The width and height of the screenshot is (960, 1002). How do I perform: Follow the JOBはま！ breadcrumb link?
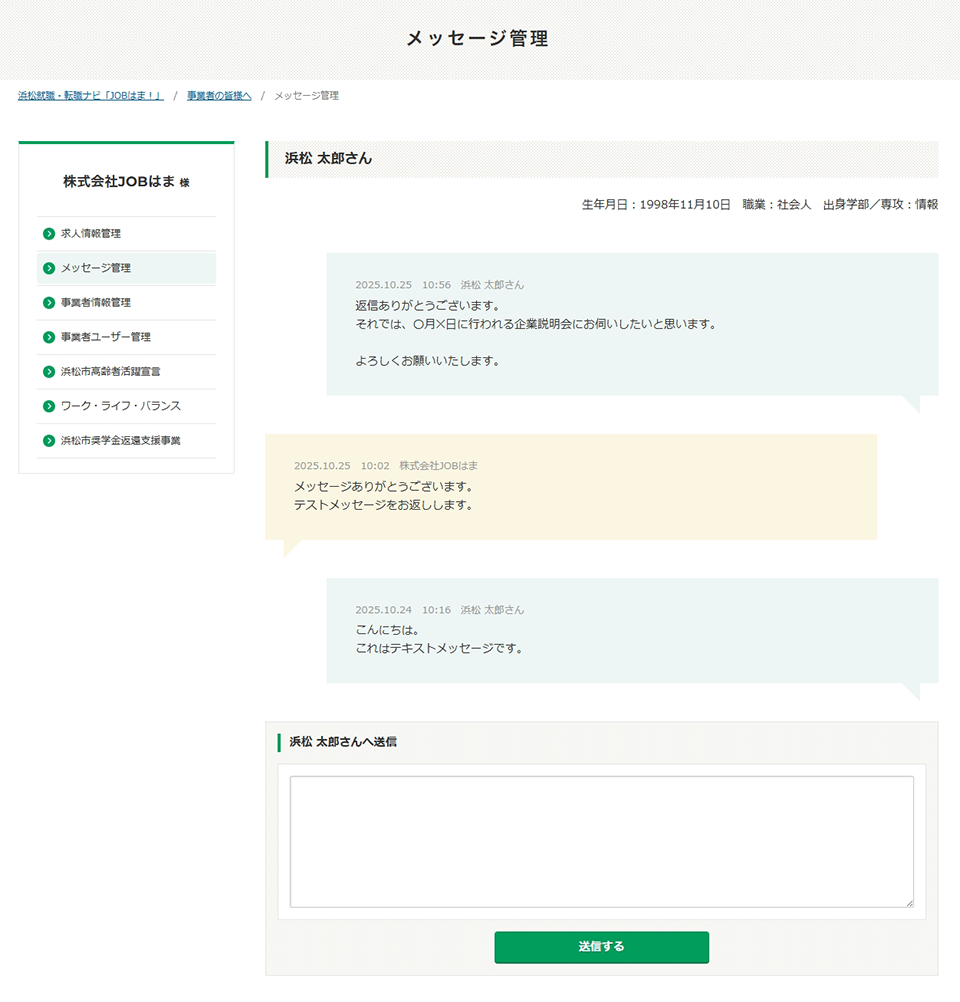click(x=90, y=96)
